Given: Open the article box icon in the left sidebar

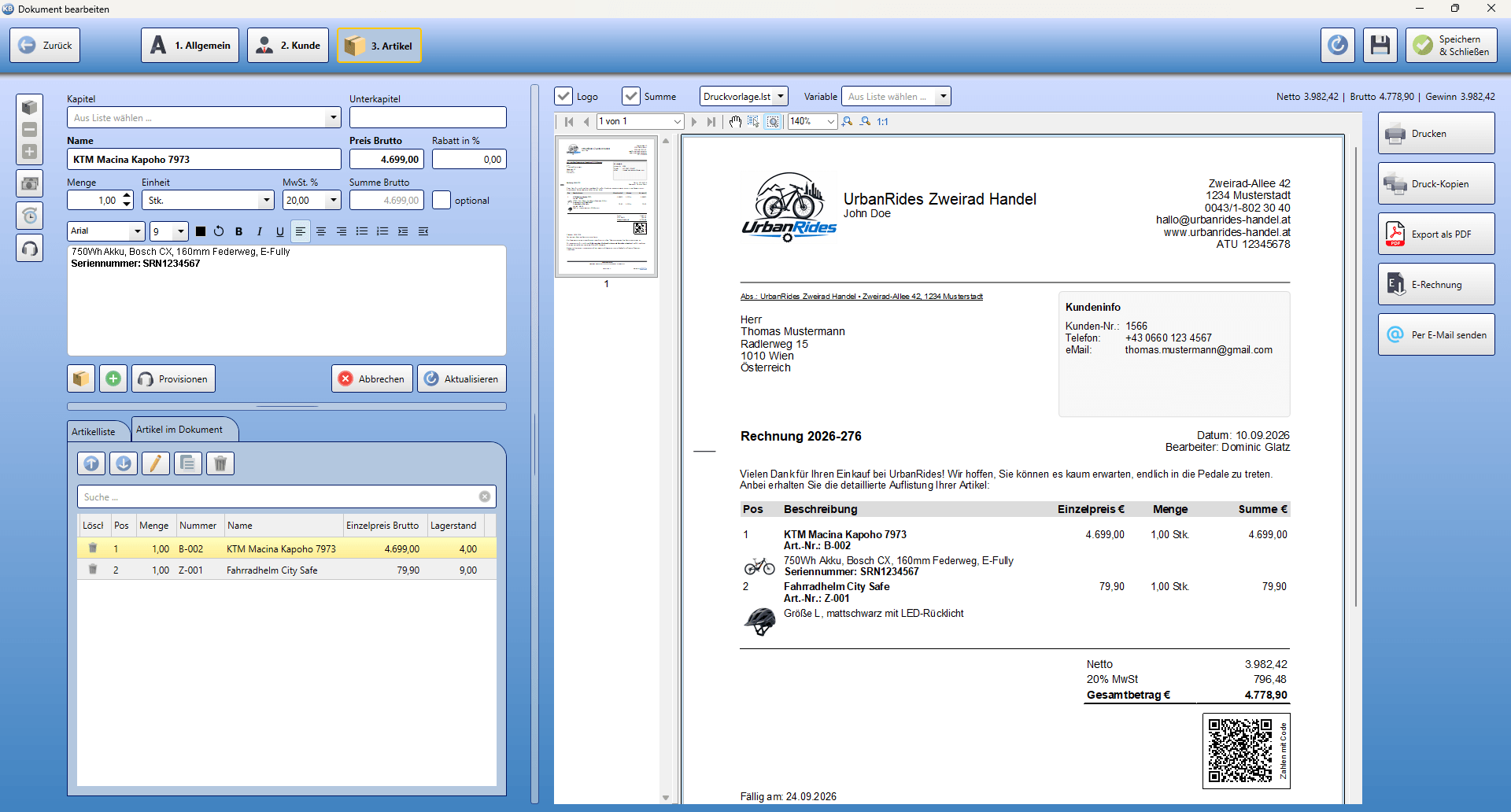Looking at the screenshot, I should pyautogui.click(x=30, y=107).
